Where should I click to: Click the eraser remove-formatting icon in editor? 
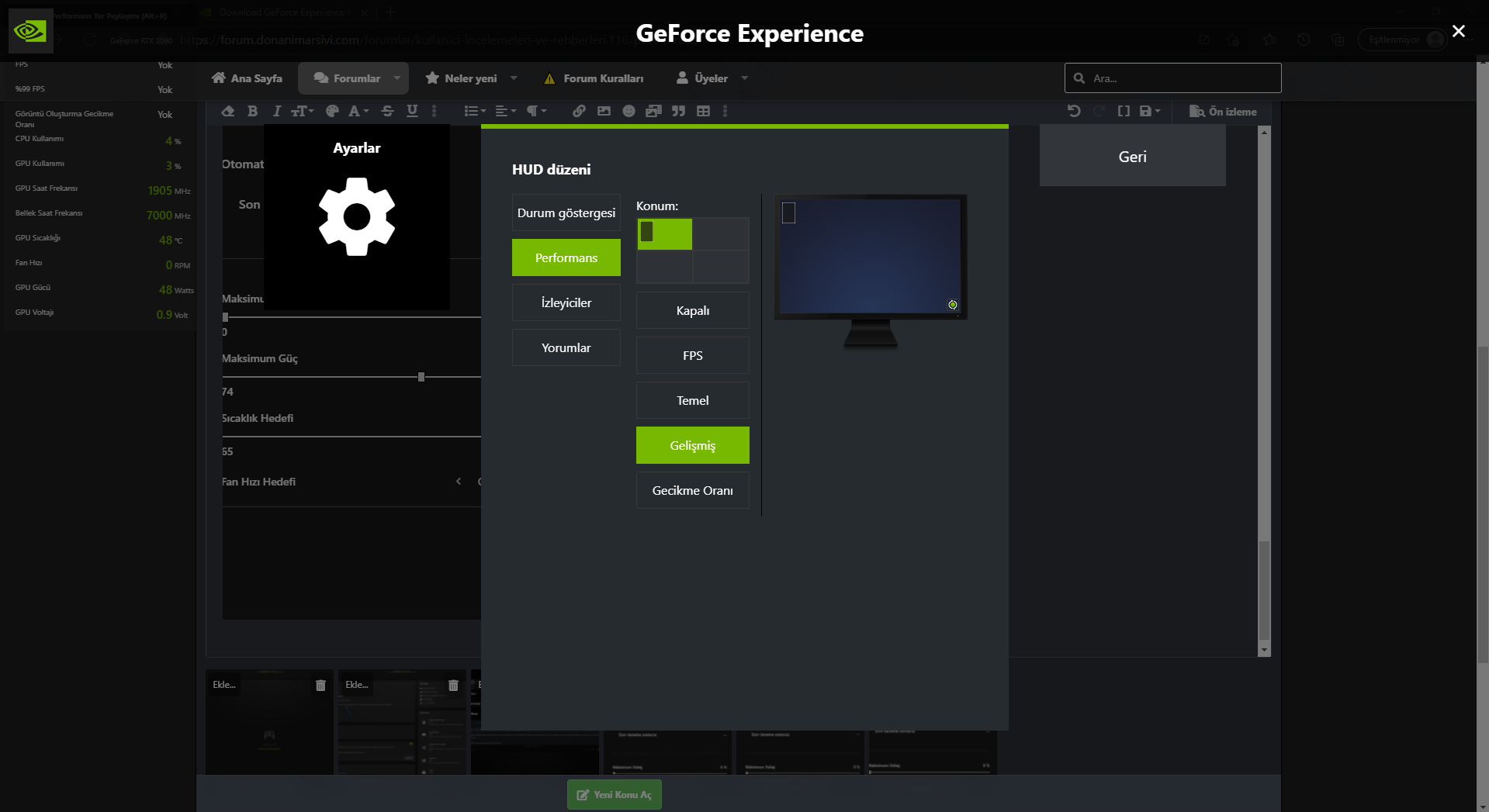(227, 111)
